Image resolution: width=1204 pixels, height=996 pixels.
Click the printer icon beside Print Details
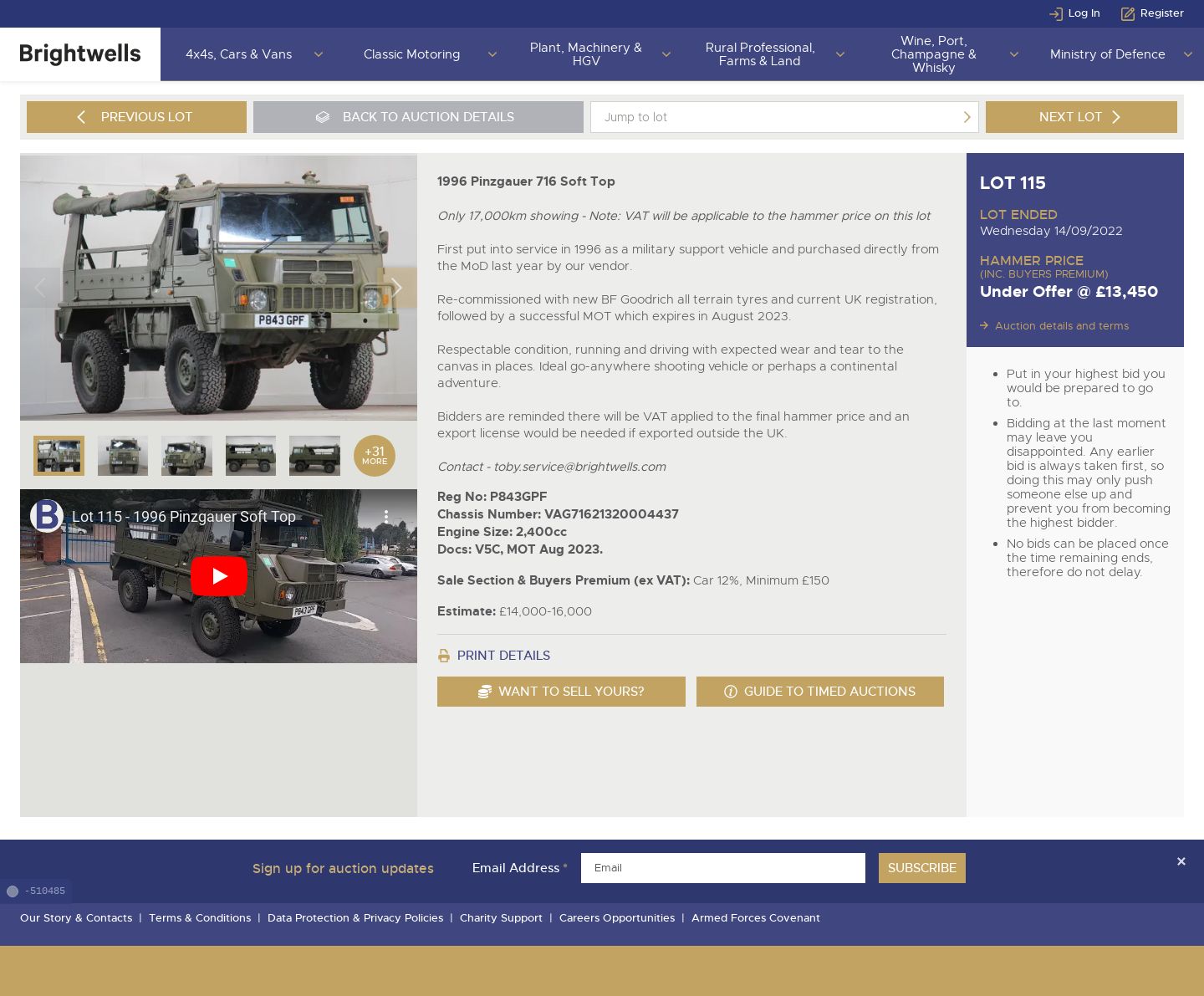(444, 656)
